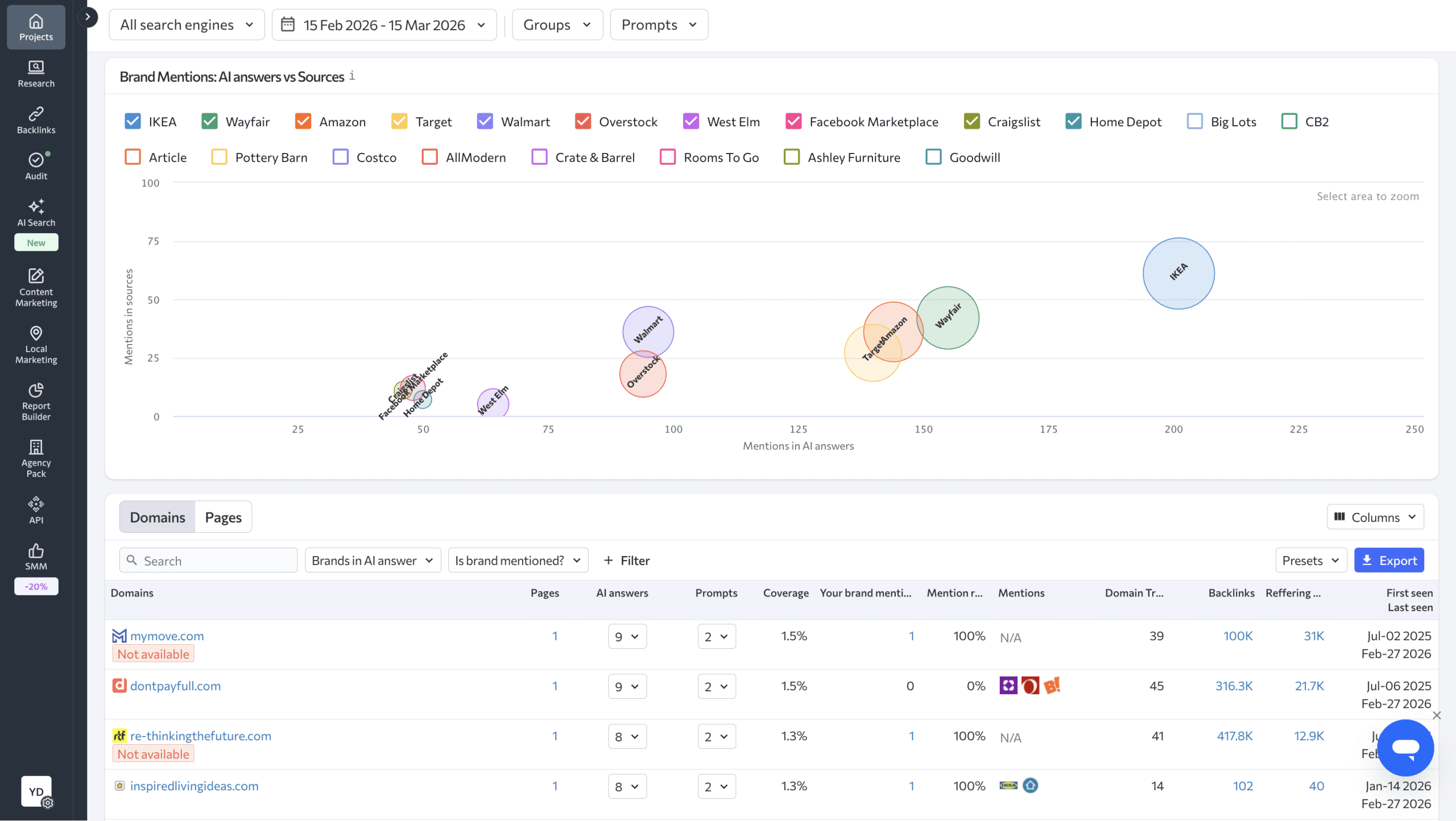The height and width of the screenshot is (821, 1456).
Task: Open mymove.com domain link
Action: pos(167,636)
